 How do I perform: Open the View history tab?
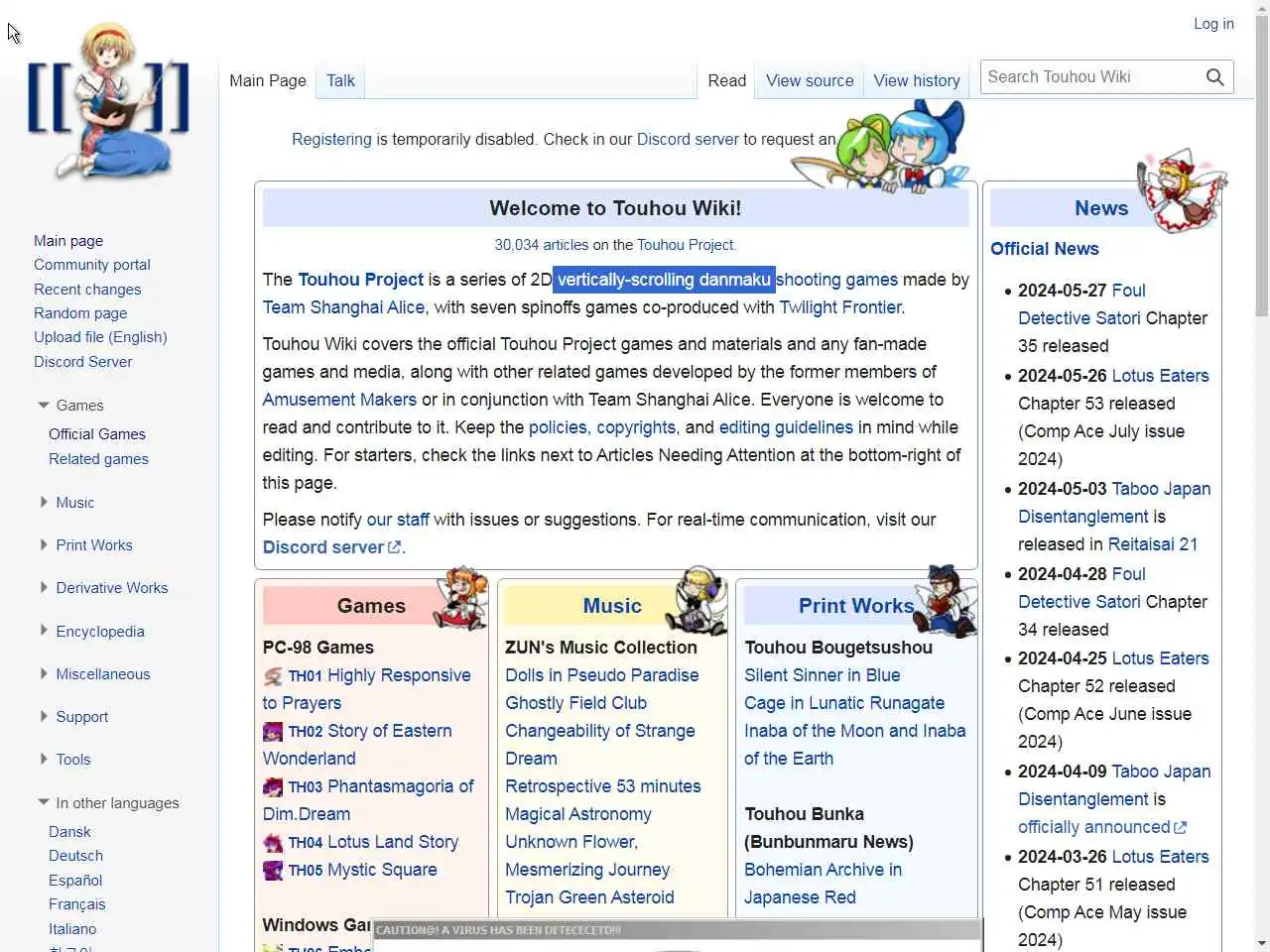pyautogui.click(x=917, y=80)
